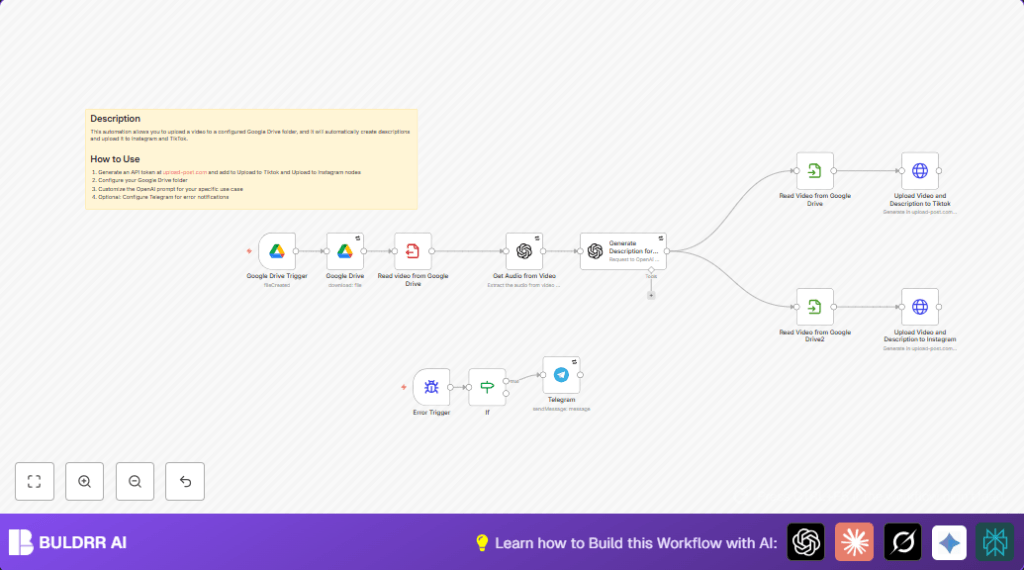Click the black circle-slash AI icon in the banner
This screenshot has width=1024, height=570.
[903, 542]
